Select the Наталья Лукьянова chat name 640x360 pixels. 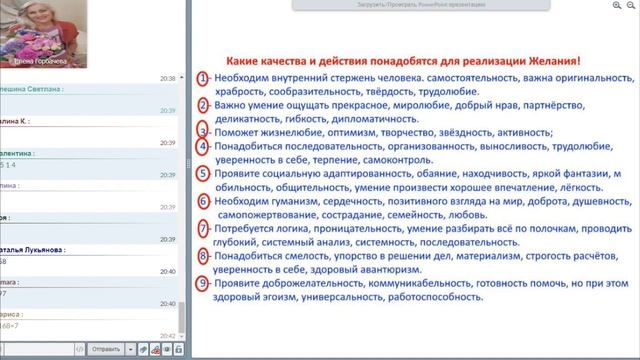pos(33,250)
